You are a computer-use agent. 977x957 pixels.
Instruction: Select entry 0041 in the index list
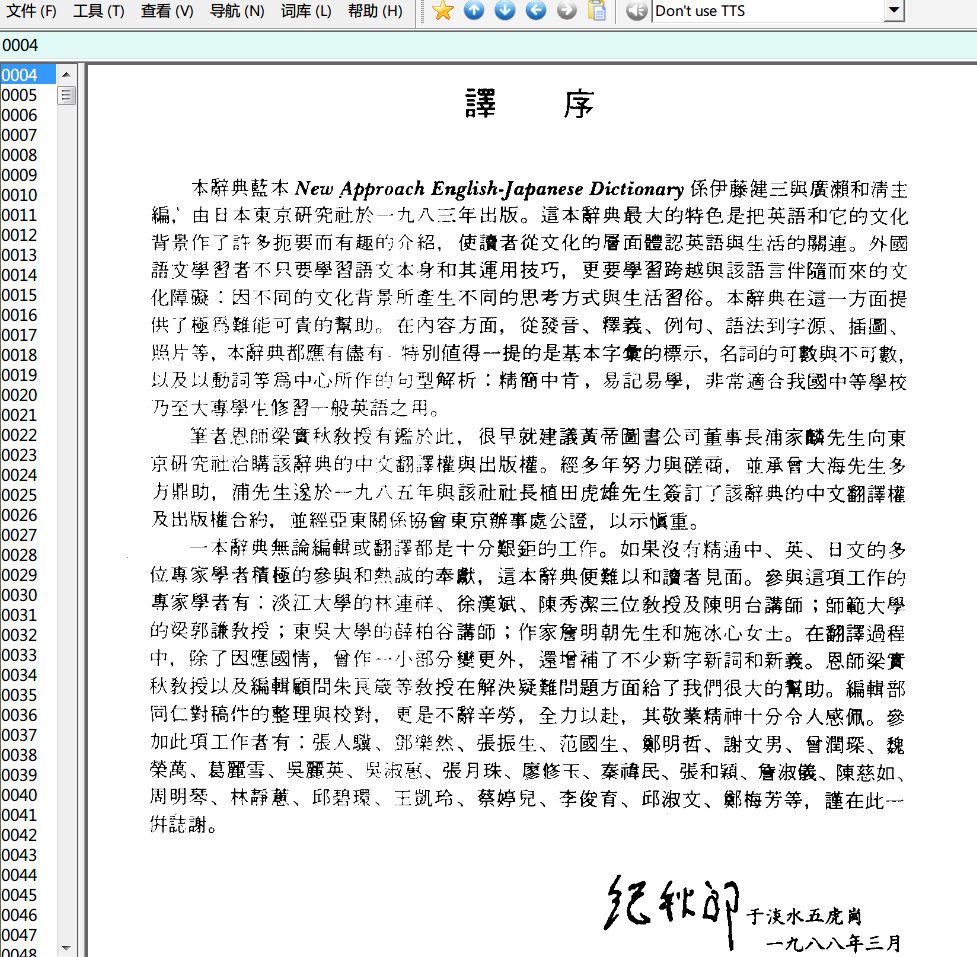[x=28, y=815]
